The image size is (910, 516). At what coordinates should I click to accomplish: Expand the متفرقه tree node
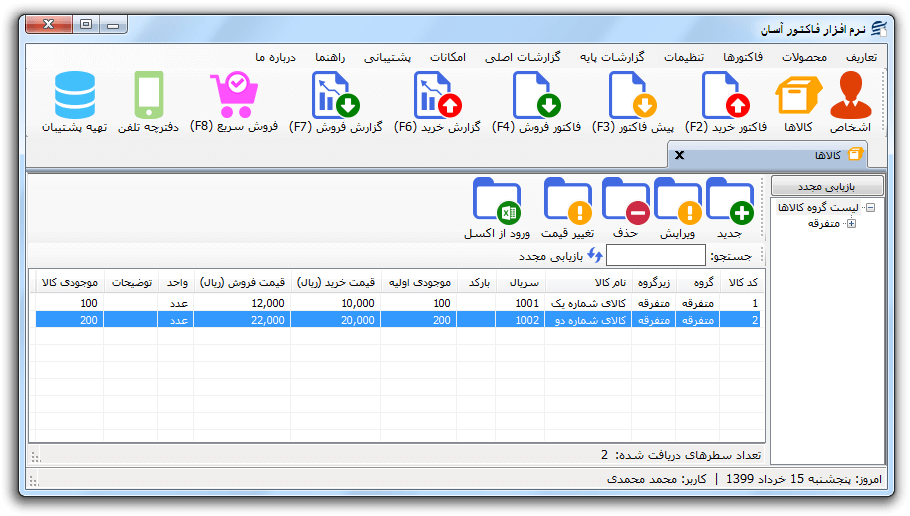tap(851, 223)
